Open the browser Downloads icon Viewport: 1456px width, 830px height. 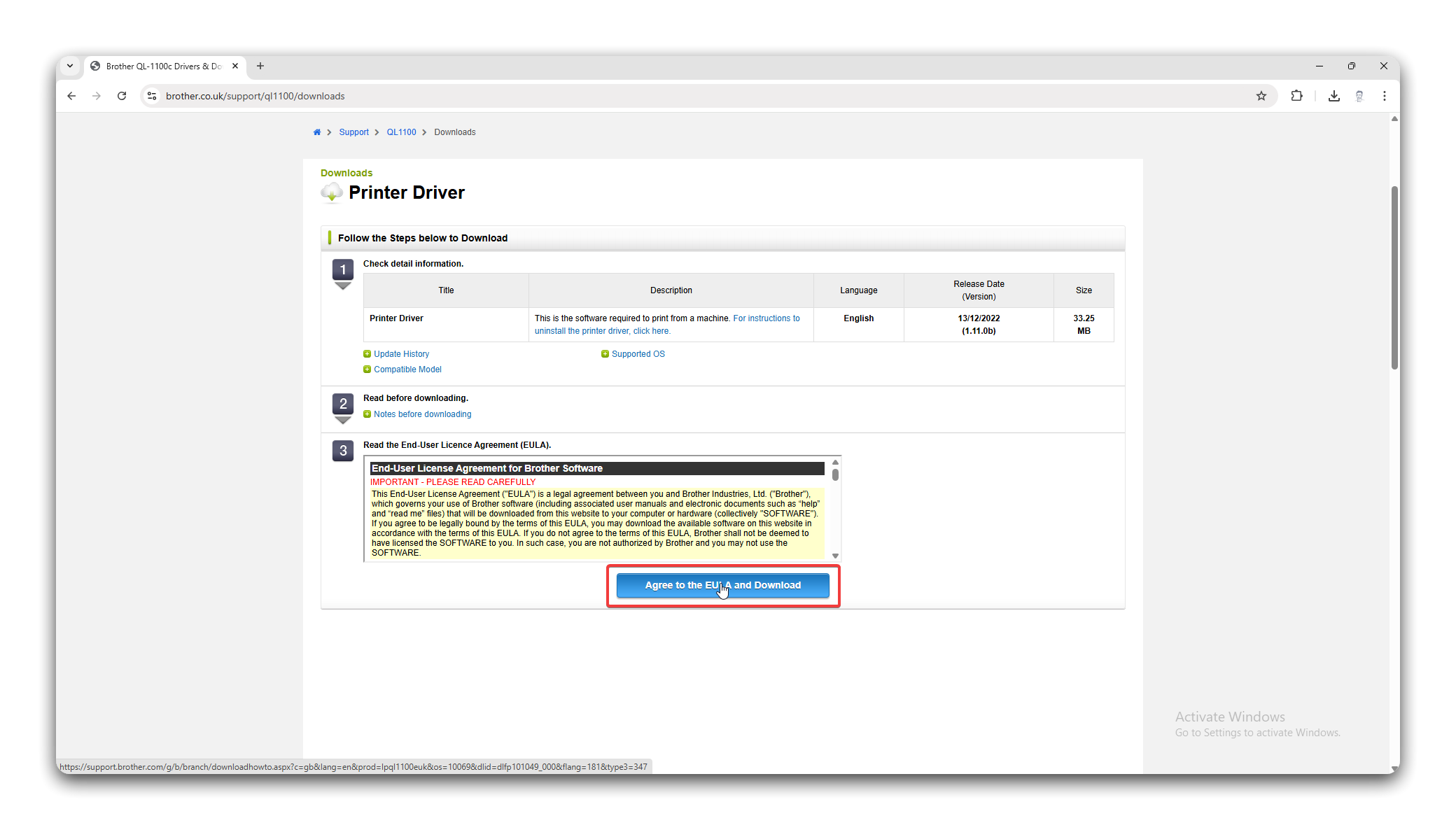[1333, 96]
